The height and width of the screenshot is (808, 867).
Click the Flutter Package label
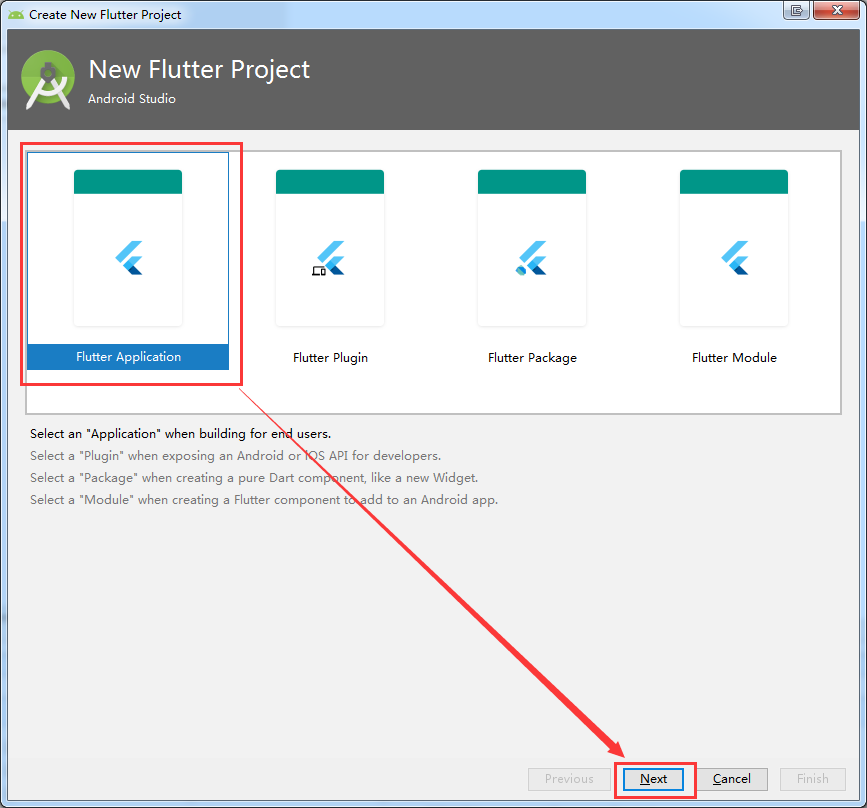tap(532, 358)
